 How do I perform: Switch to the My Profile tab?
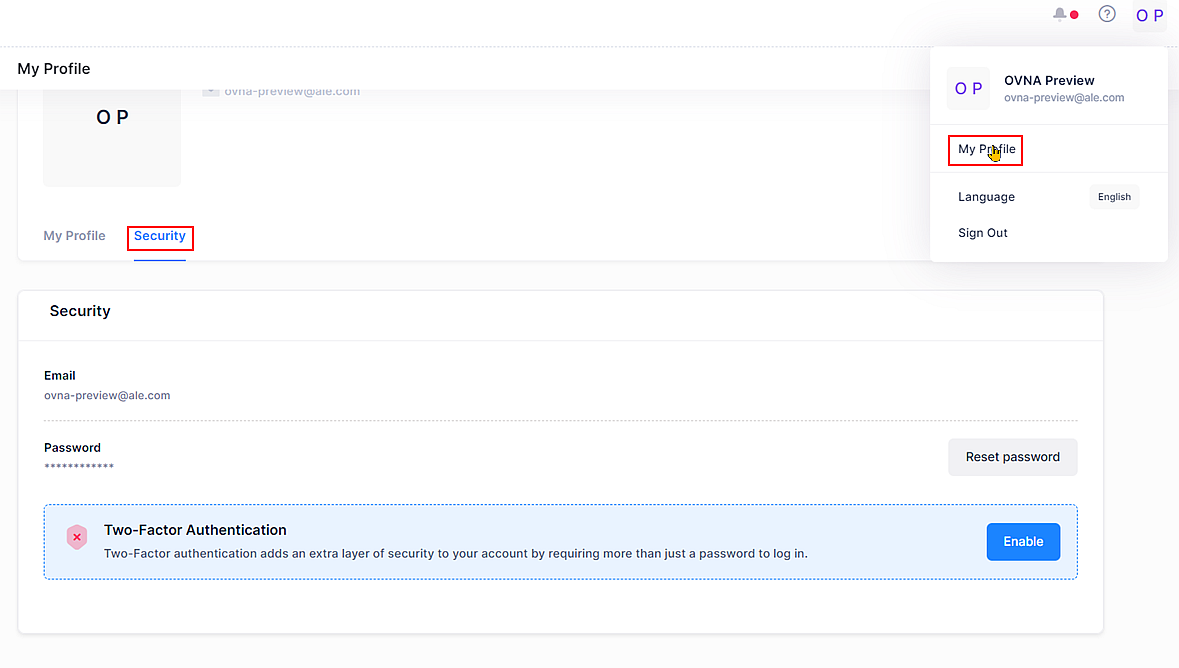[x=74, y=236]
